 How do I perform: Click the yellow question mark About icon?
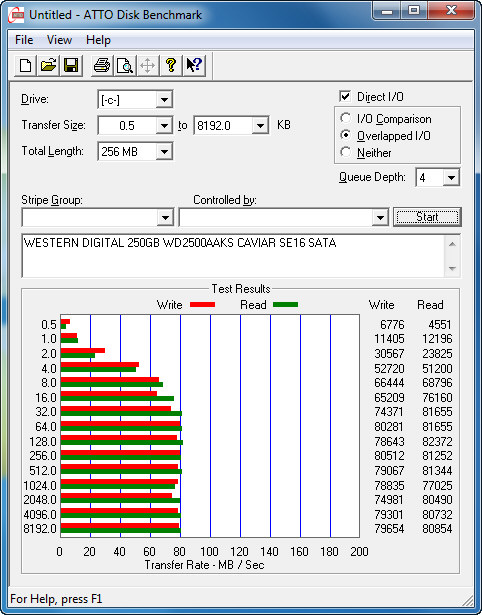(x=171, y=65)
